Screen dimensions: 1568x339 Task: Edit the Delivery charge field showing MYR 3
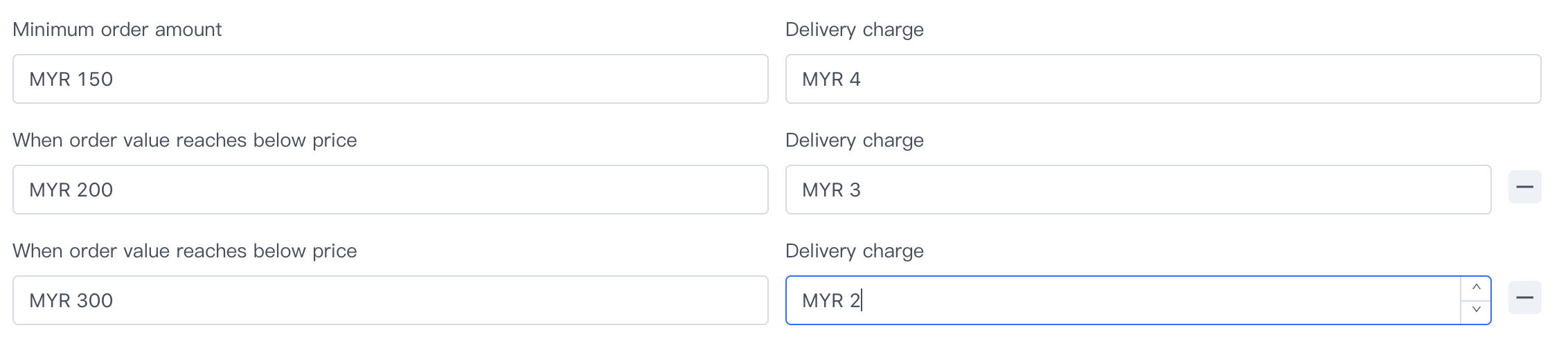tap(1137, 190)
